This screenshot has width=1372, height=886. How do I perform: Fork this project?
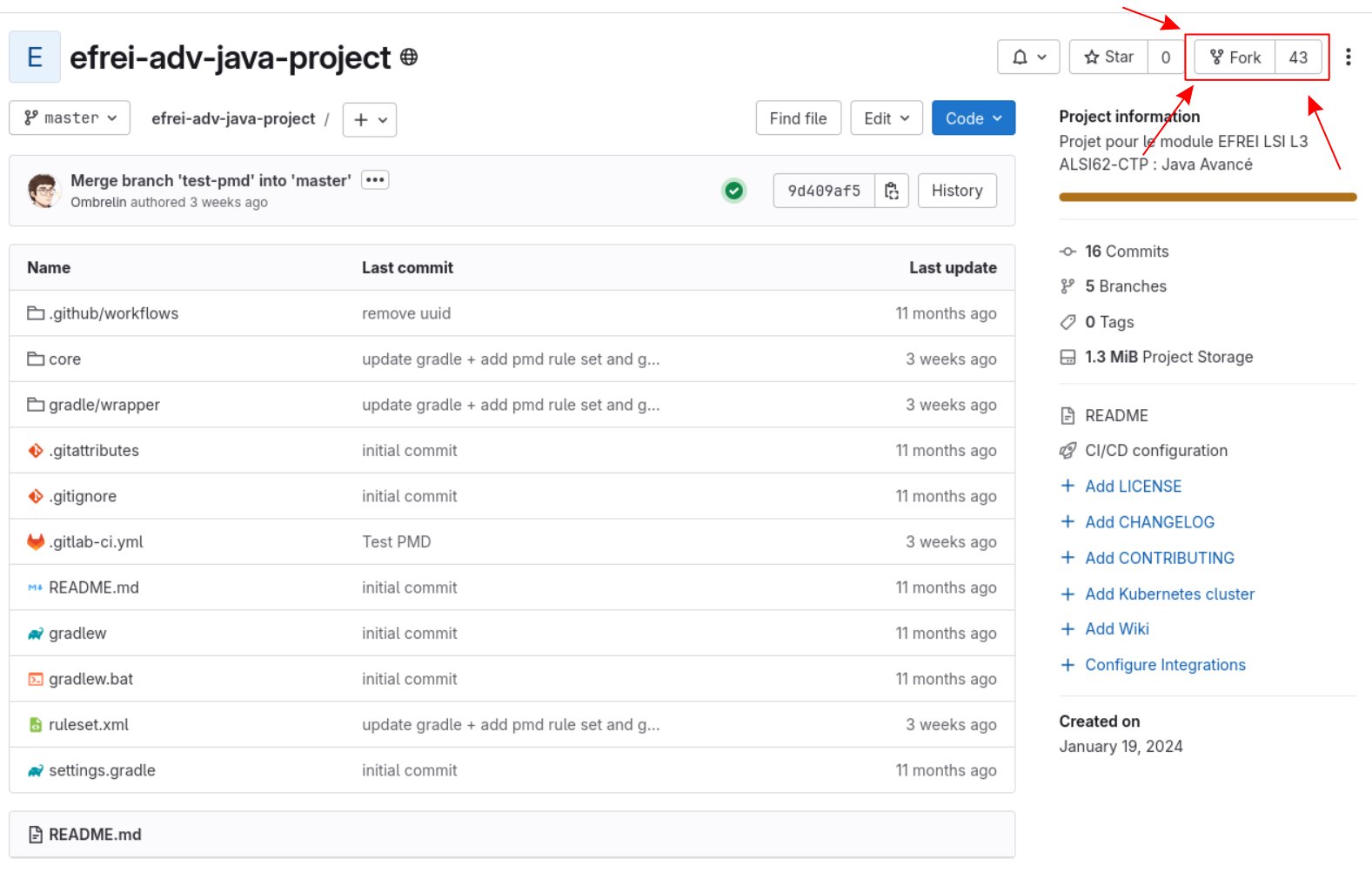point(1235,57)
